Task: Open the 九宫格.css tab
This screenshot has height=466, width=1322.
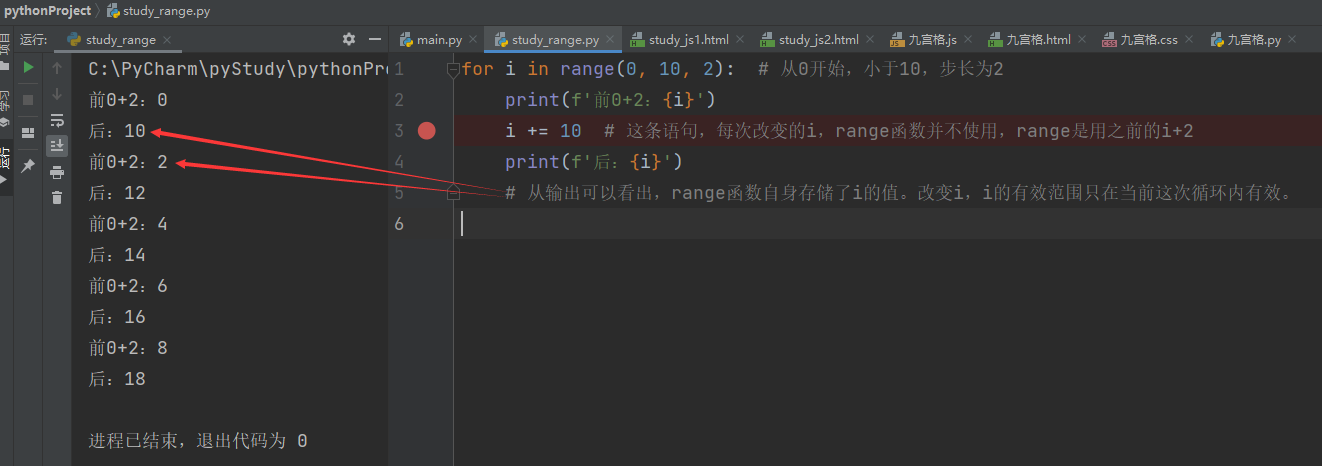Action: [1149, 40]
